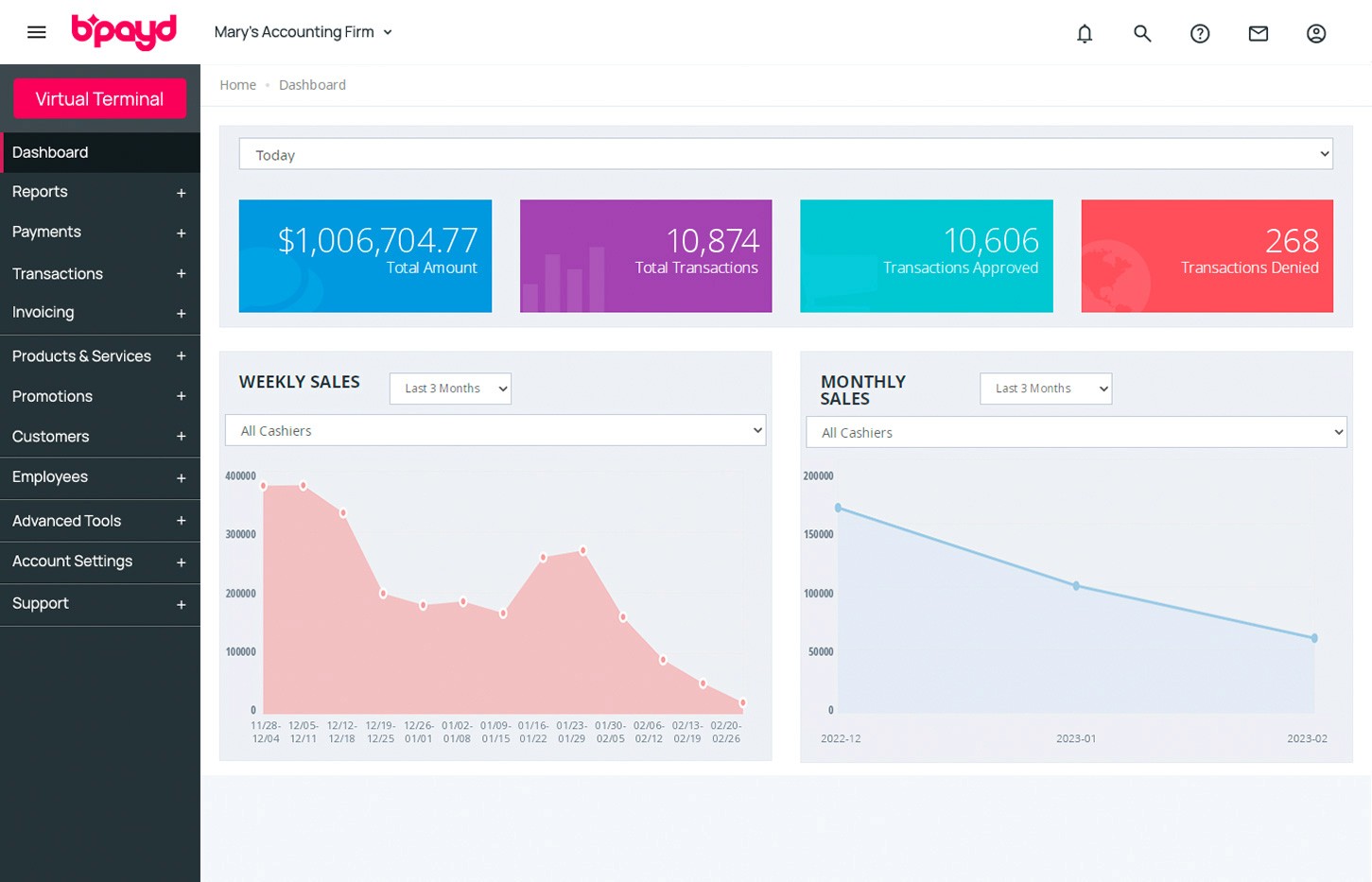
Task: Open the Promotions sidebar menu
Action: 100,396
